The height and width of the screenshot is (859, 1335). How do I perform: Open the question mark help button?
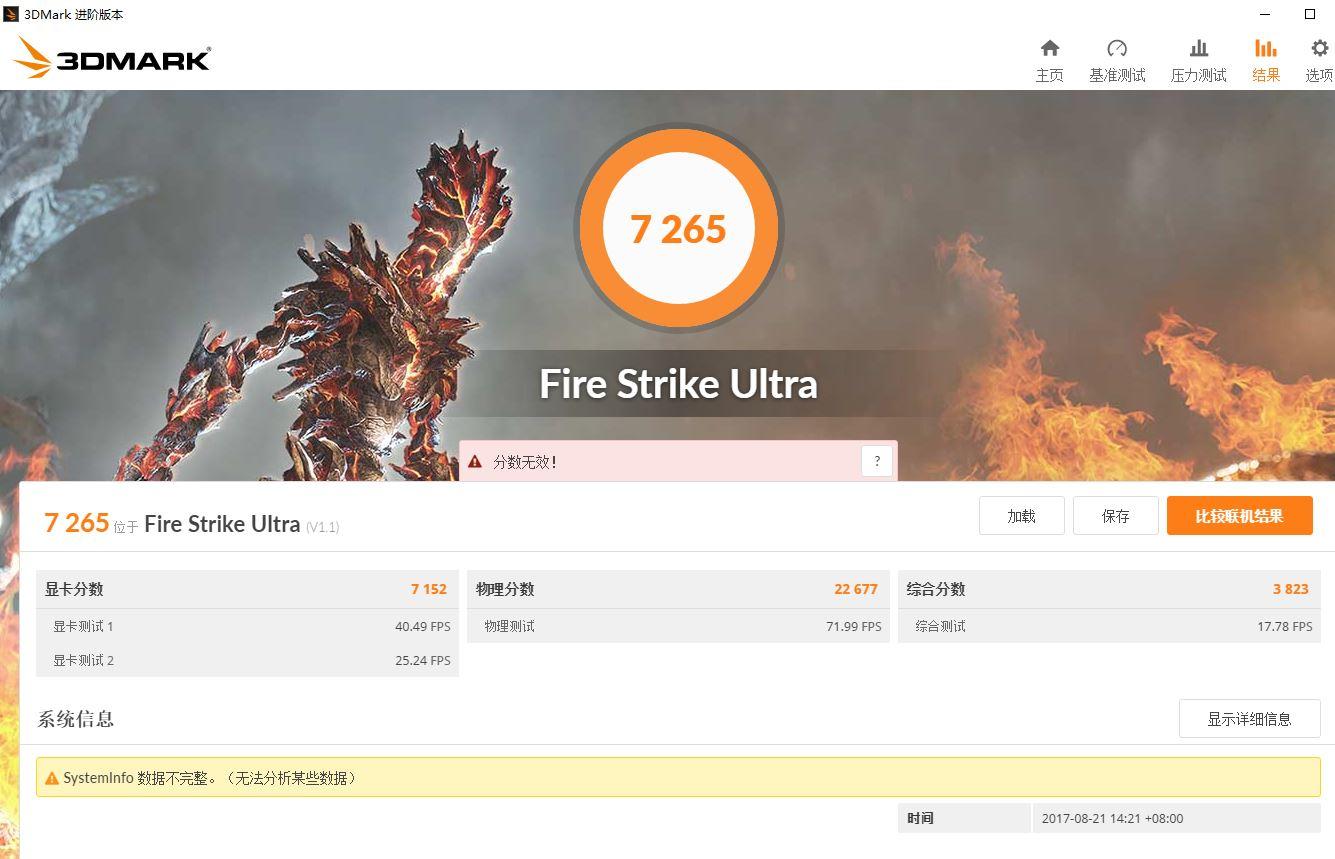point(876,461)
